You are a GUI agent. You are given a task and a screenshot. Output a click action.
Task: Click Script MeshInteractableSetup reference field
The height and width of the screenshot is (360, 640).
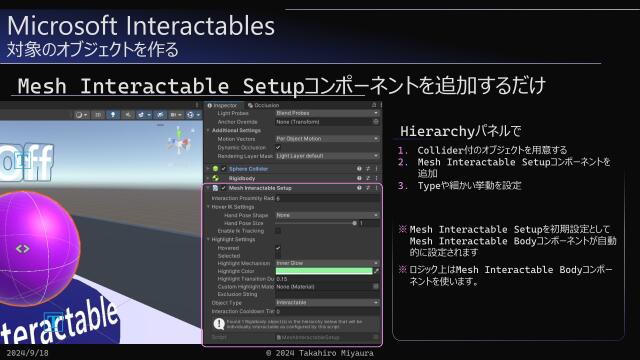click(x=327, y=337)
